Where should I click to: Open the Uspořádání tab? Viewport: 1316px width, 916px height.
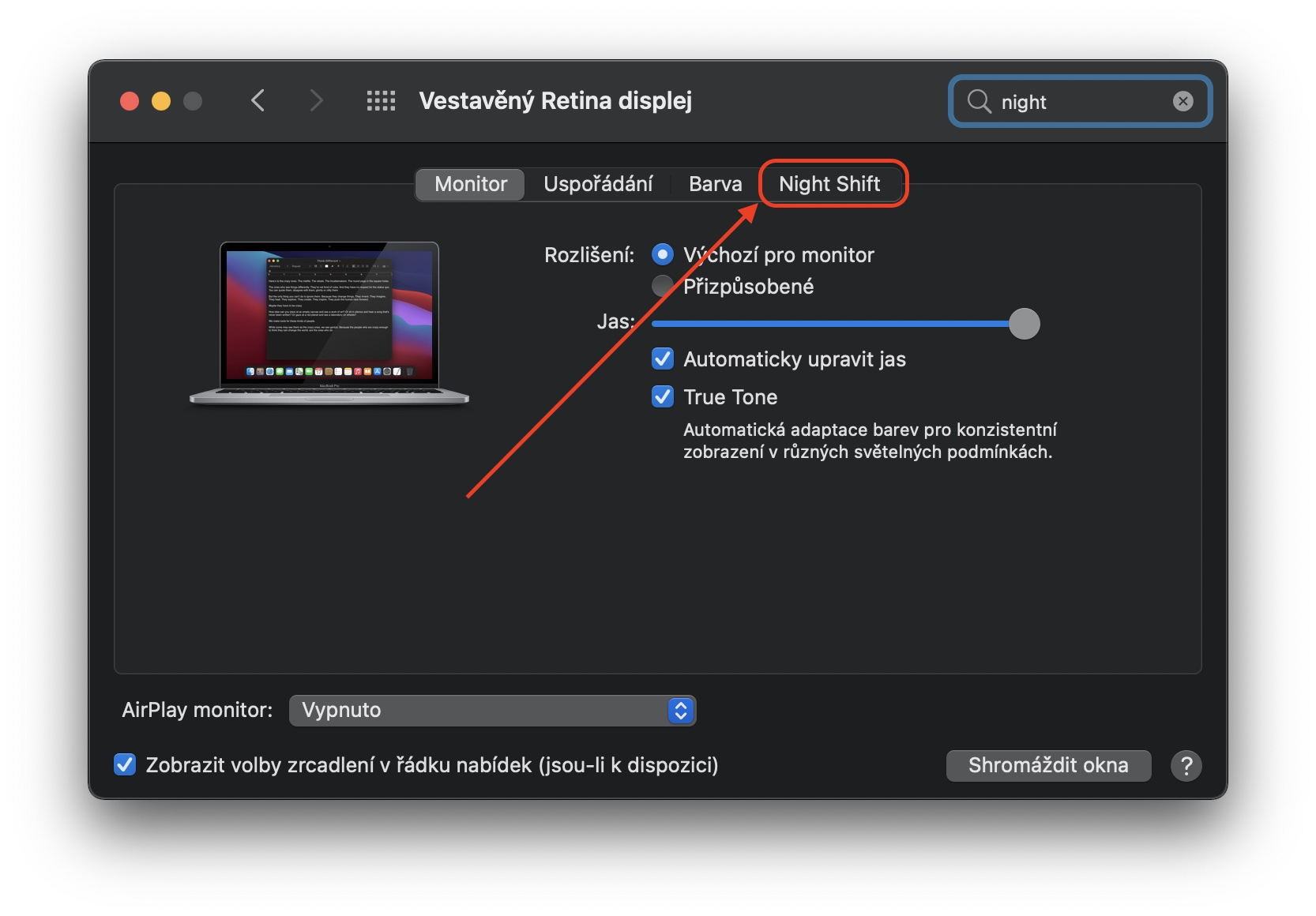598,184
